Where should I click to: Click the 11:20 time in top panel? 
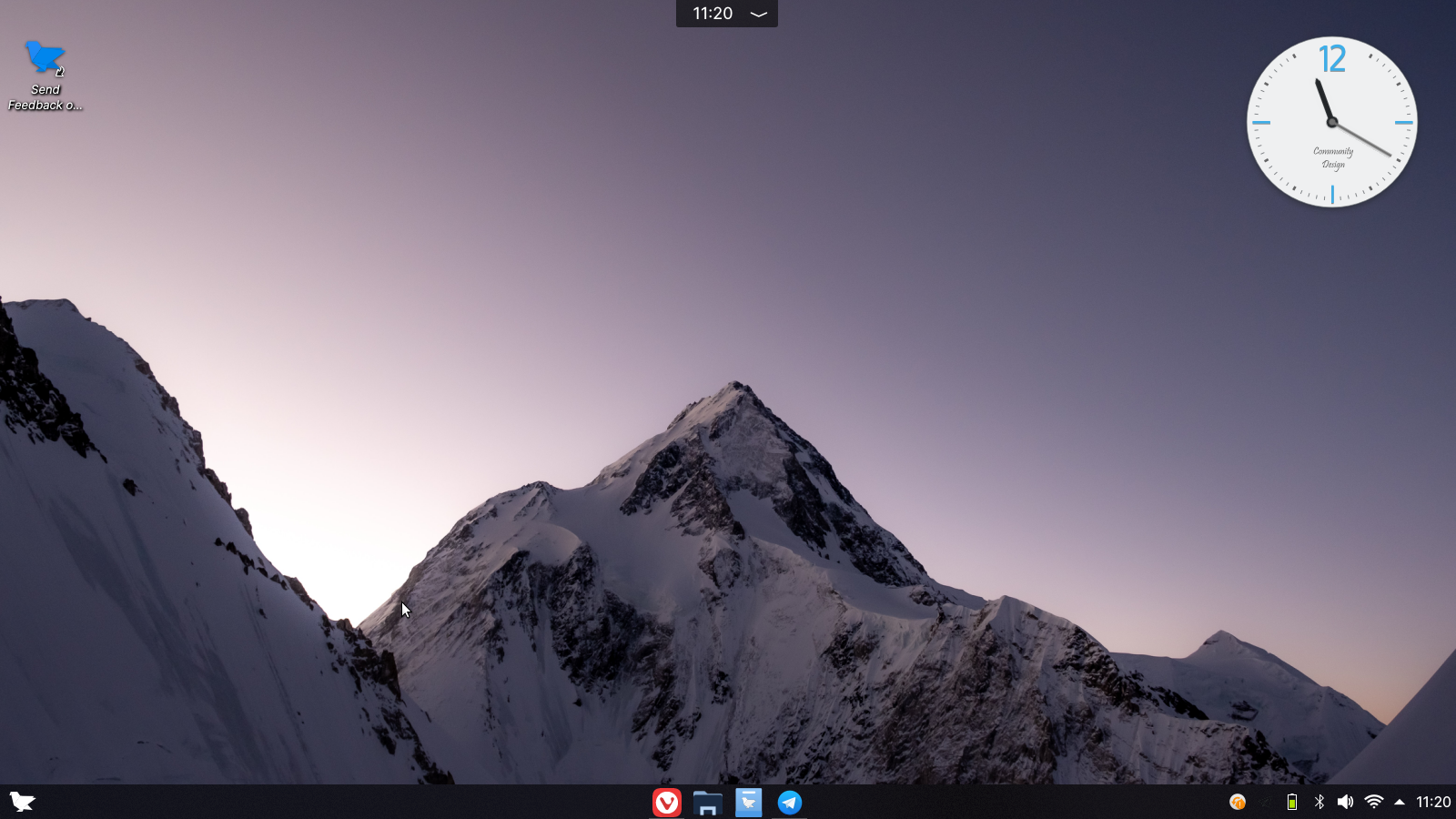(x=712, y=14)
